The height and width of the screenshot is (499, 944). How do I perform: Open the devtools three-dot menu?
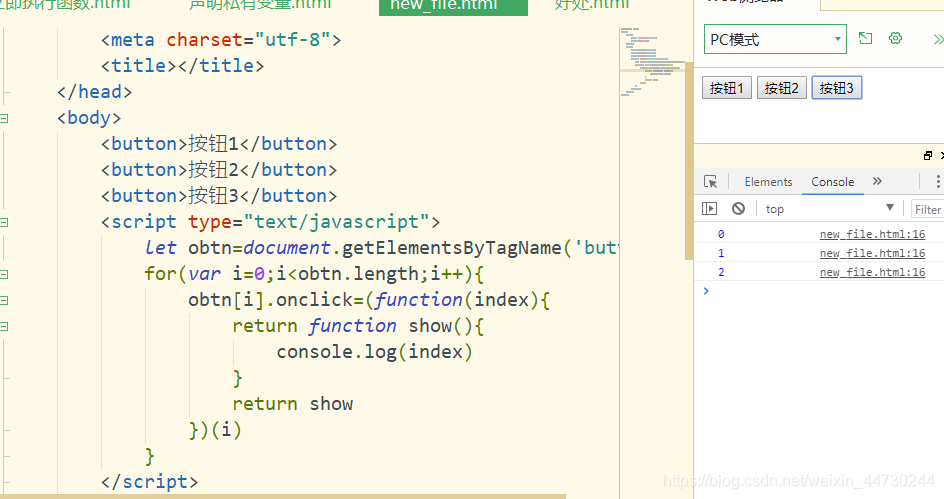[937, 181]
